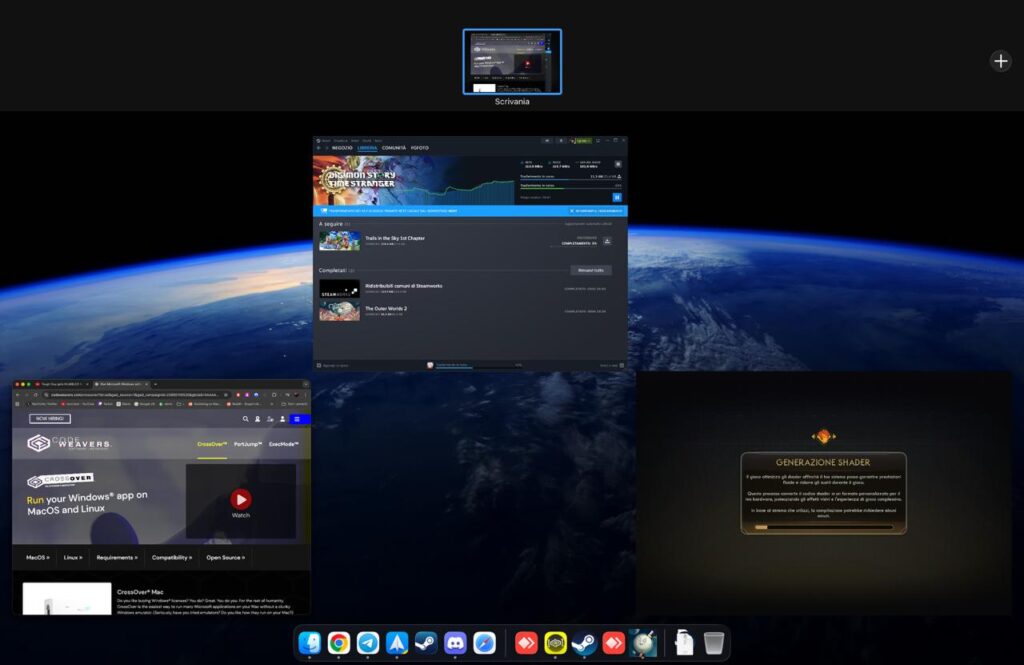Click the yellow CrossOver dock icon

click(x=556, y=643)
